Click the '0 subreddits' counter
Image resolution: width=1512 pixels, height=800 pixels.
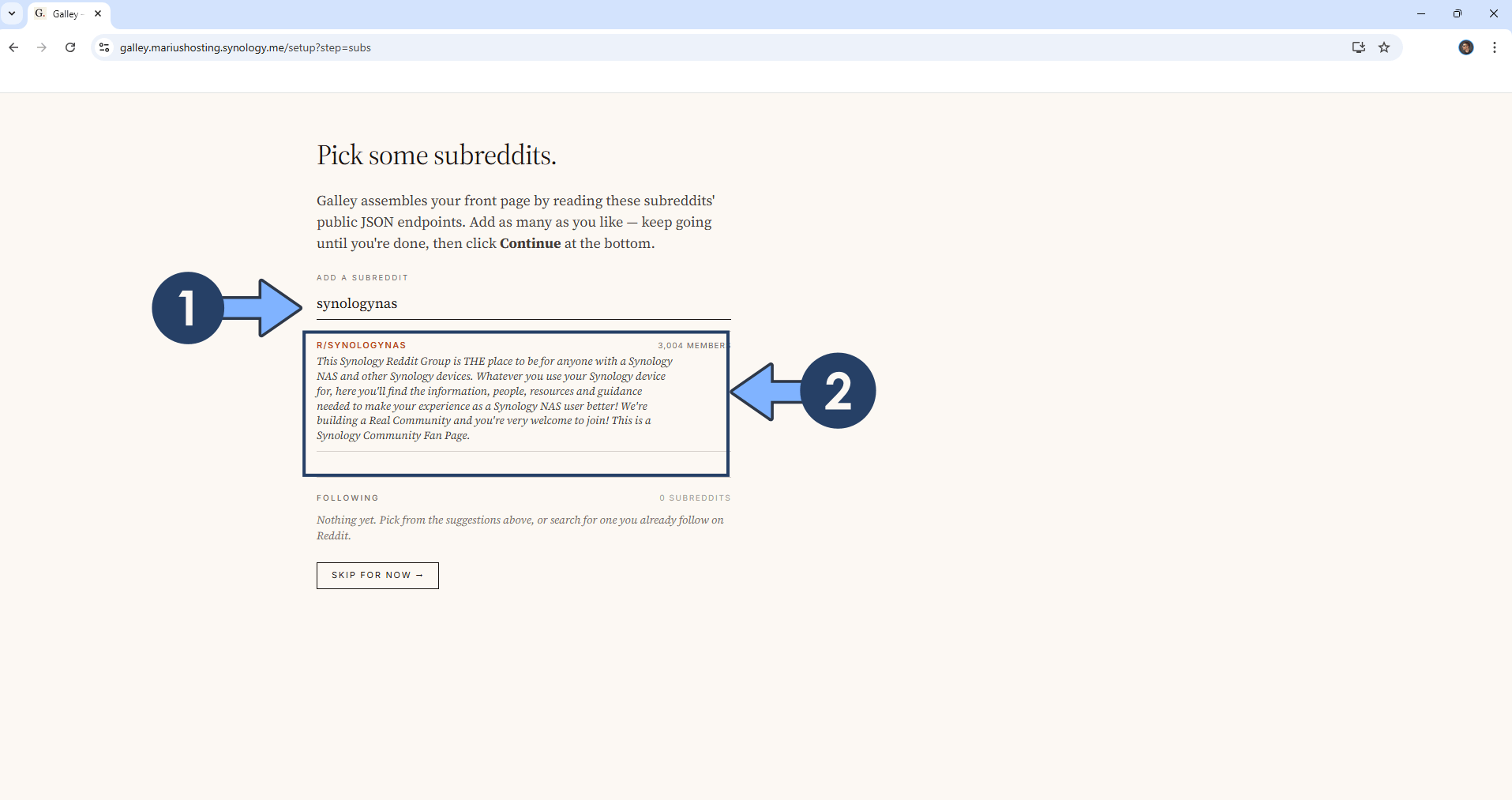point(695,498)
